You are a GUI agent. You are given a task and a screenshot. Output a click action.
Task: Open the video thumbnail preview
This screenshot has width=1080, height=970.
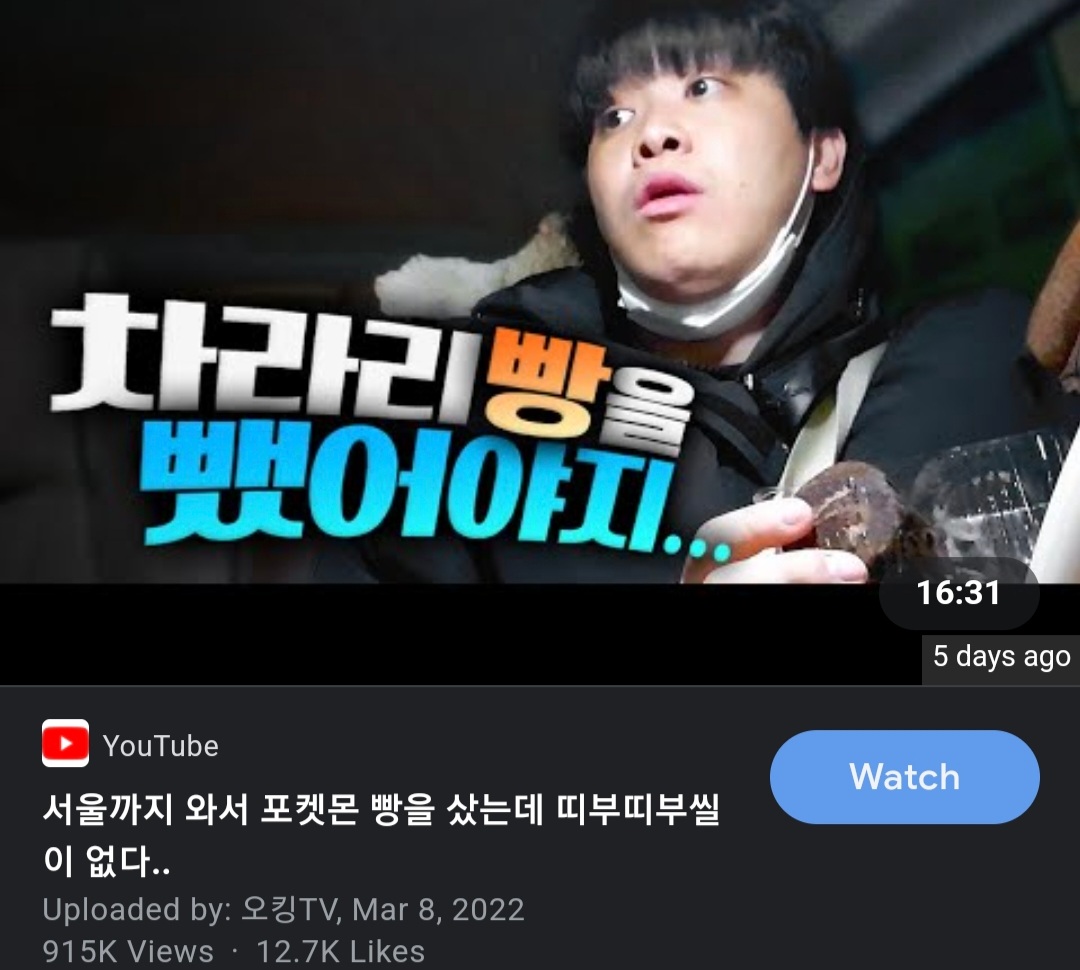pyautogui.click(x=540, y=291)
